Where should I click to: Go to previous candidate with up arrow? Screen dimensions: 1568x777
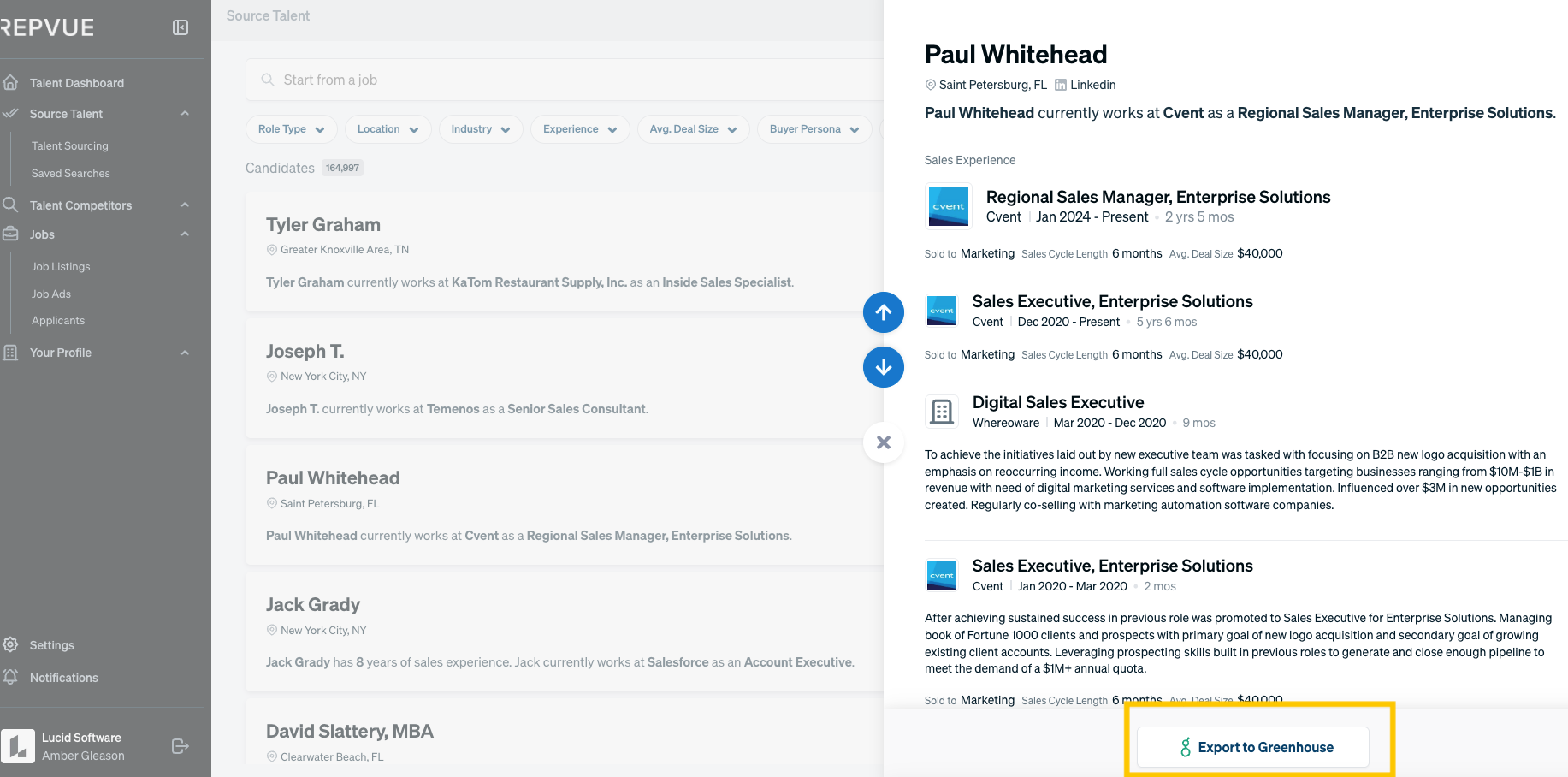(x=884, y=312)
